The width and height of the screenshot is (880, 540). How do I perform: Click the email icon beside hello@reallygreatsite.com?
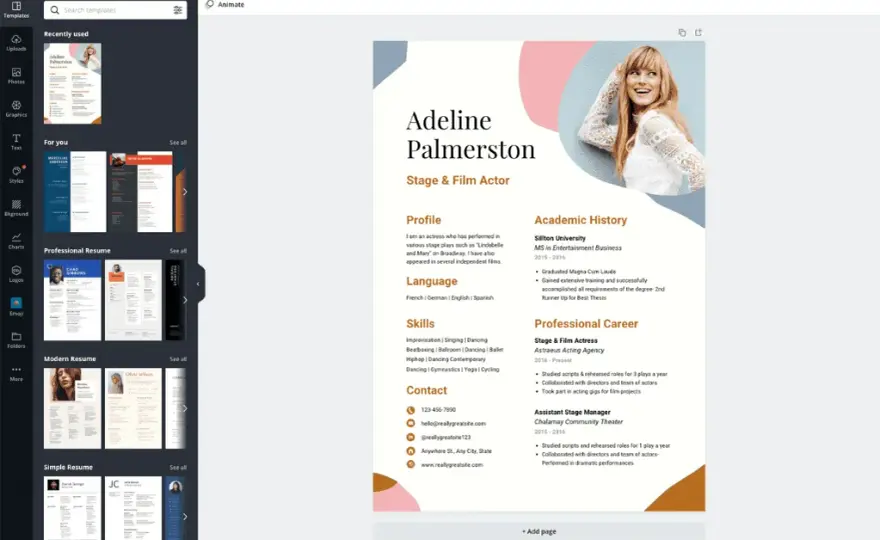411,423
